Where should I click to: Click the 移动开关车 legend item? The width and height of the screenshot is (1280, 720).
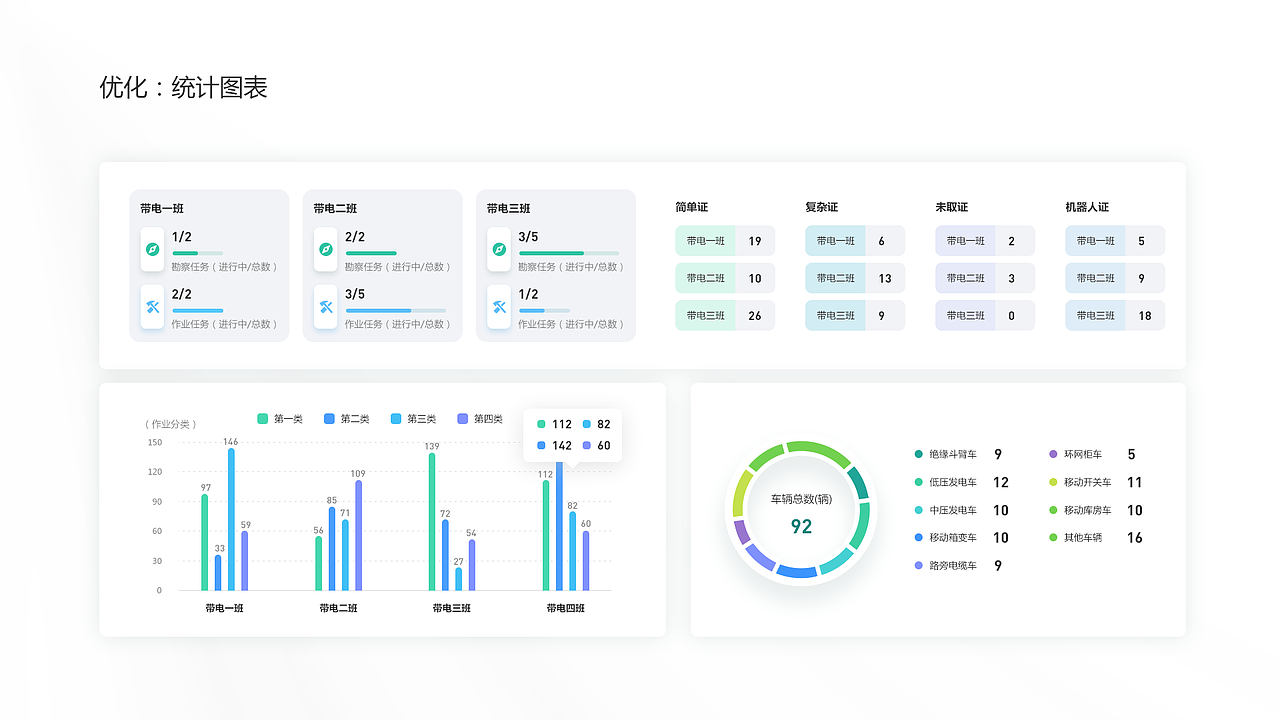tap(1095, 482)
